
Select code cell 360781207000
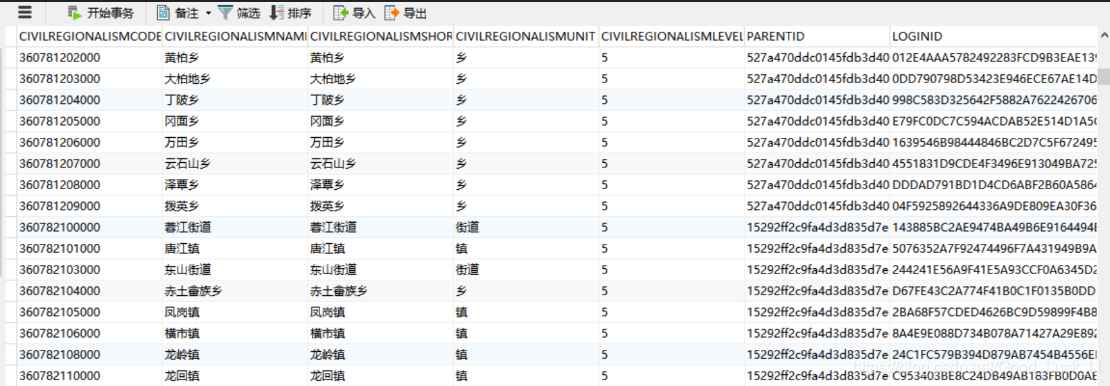click(x=89, y=164)
